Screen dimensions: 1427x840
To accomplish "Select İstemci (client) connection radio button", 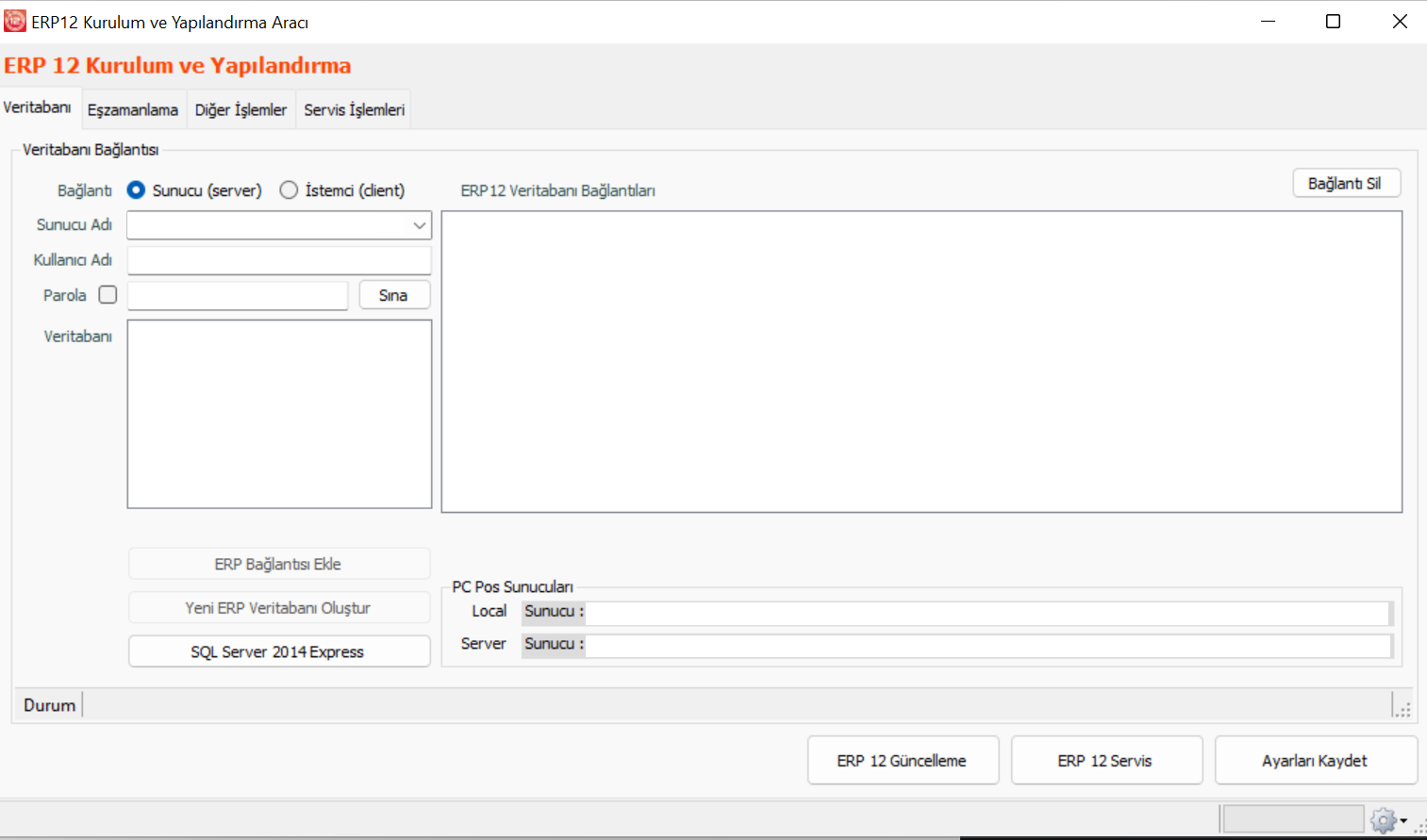I will pyautogui.click(x=289, y=190).
